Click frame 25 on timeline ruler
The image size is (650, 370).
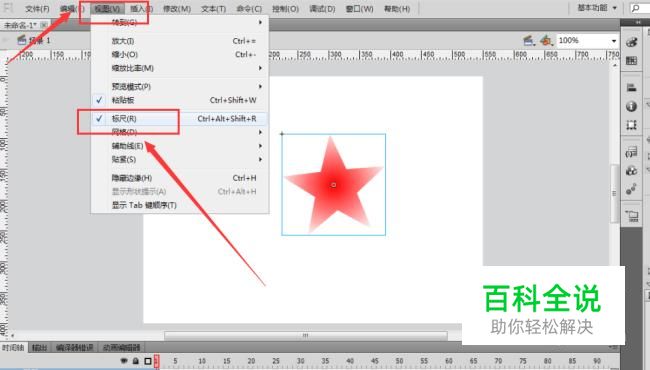click(x=276, y=361)
